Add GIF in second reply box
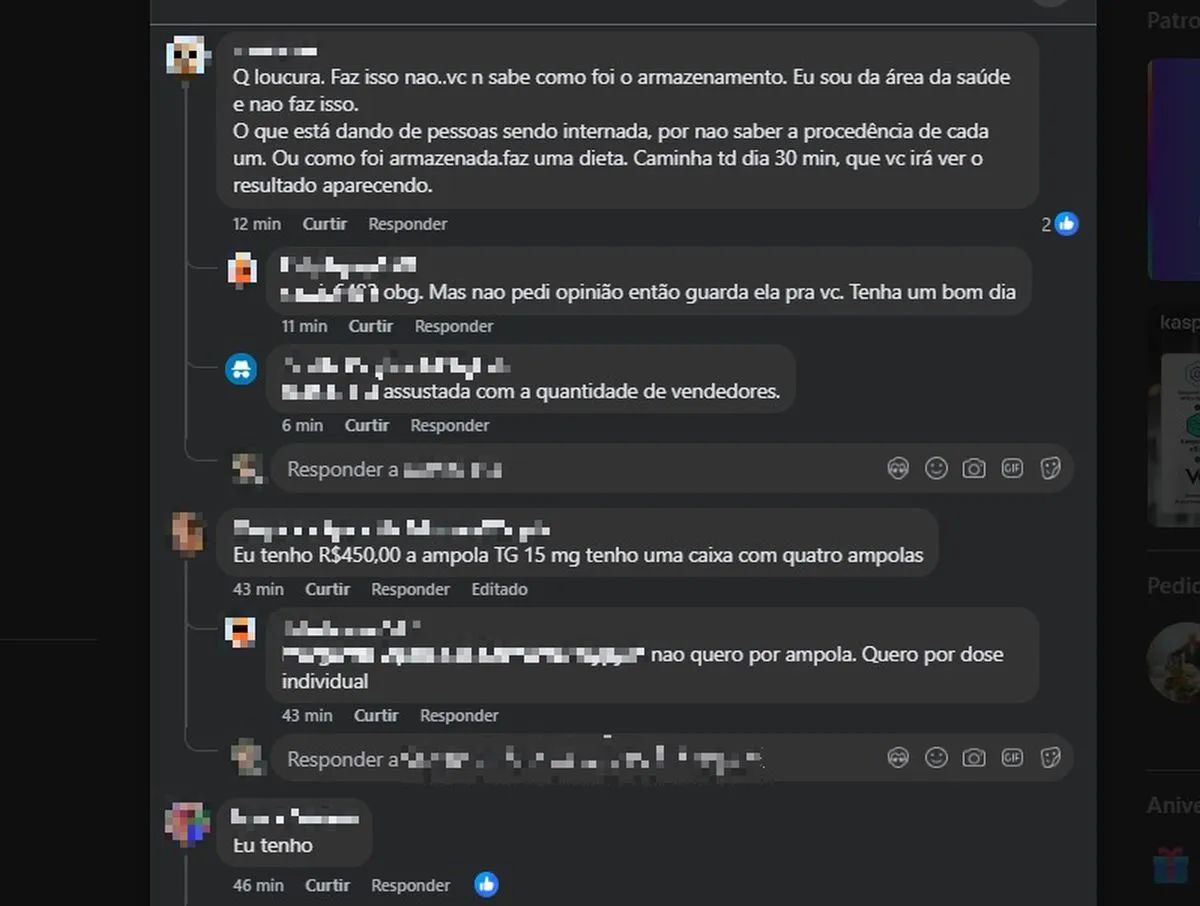Viewport: 1200px width, 906px height. 1012,758
